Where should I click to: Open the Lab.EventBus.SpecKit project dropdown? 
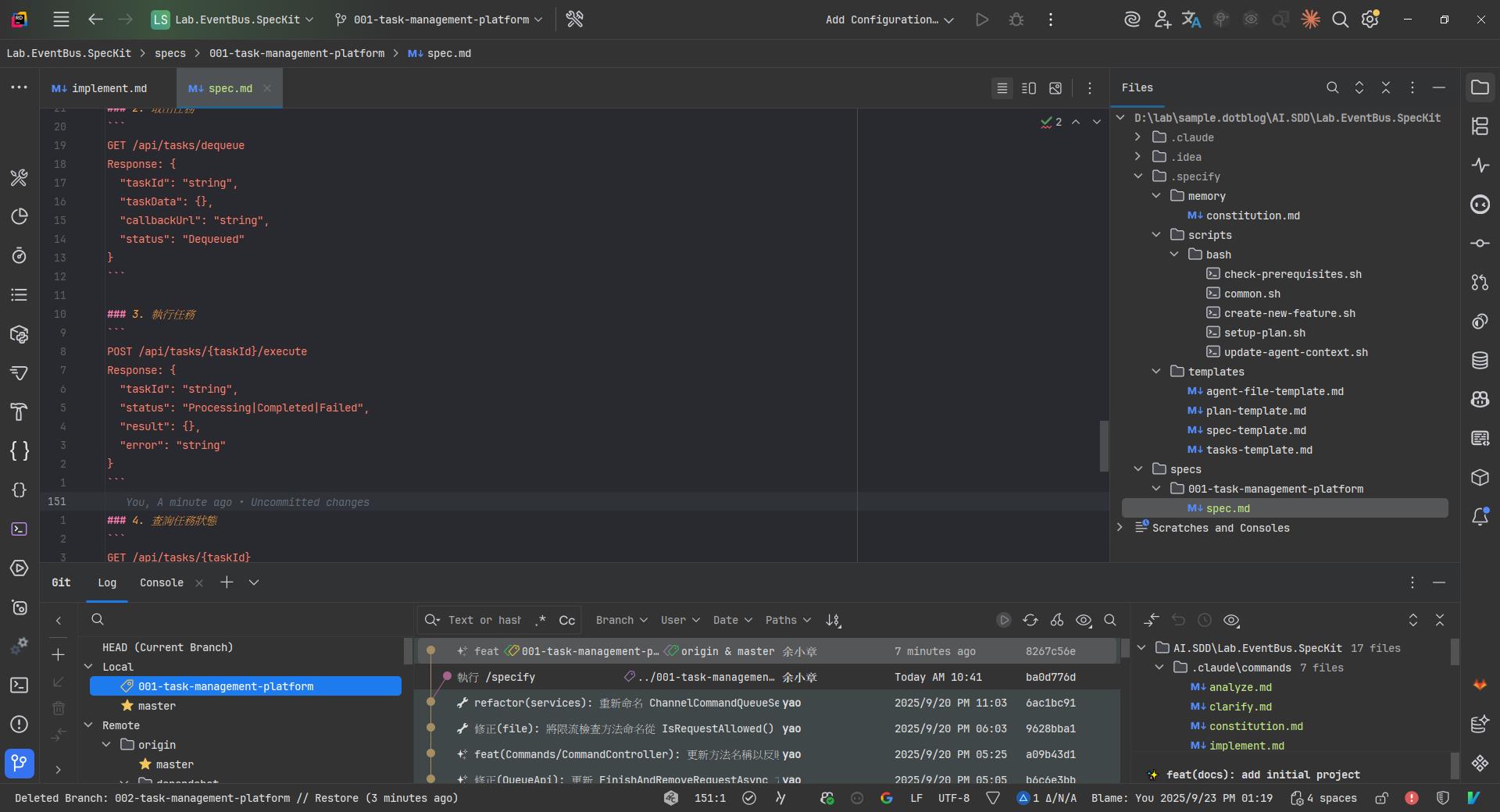pos(233,20)
